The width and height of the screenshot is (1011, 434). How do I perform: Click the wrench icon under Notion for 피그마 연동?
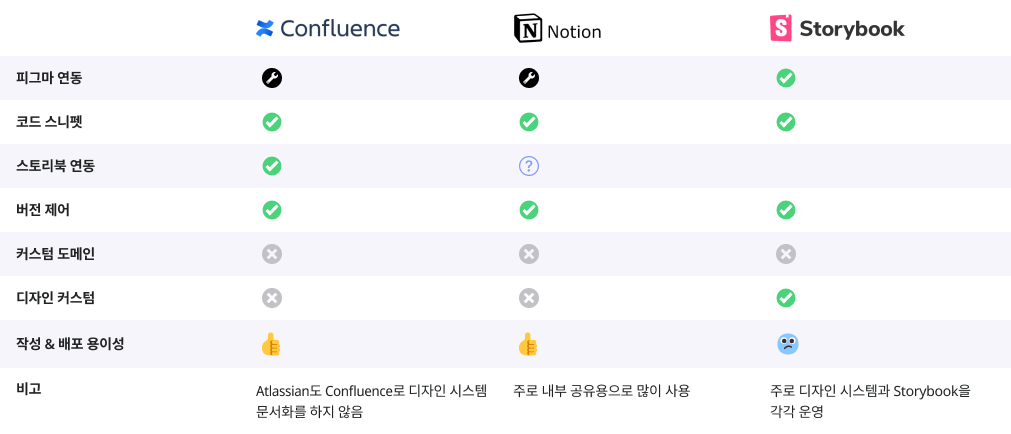pos(529,79)
